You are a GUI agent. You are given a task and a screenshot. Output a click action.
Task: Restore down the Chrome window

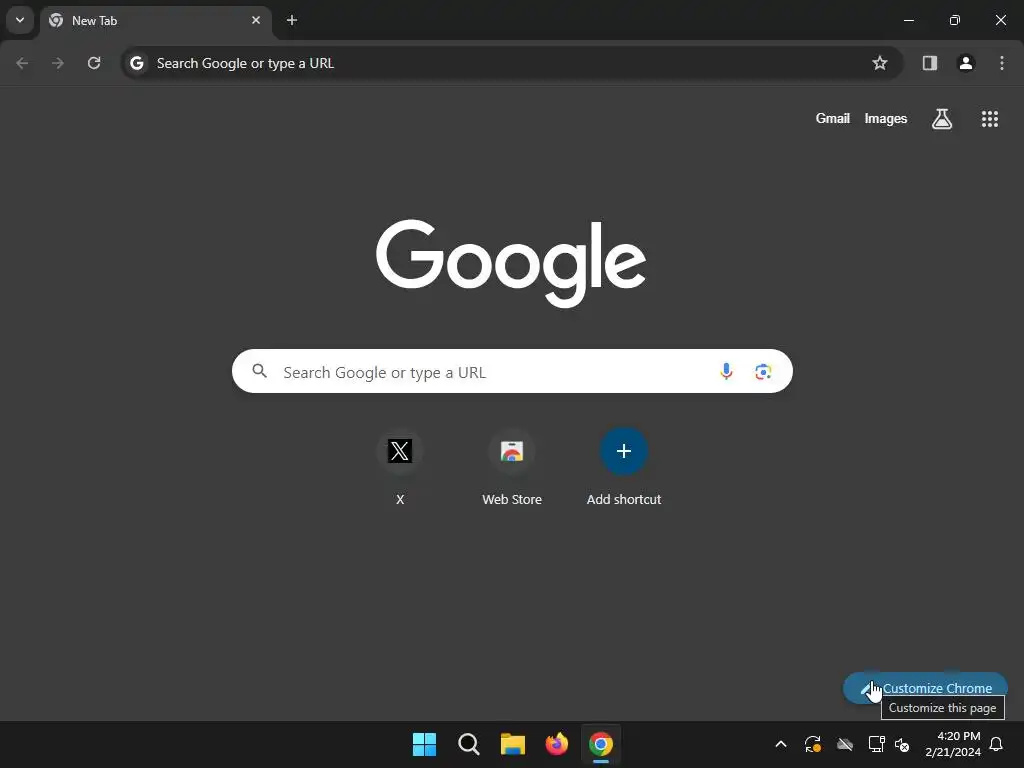click(955, 20)
